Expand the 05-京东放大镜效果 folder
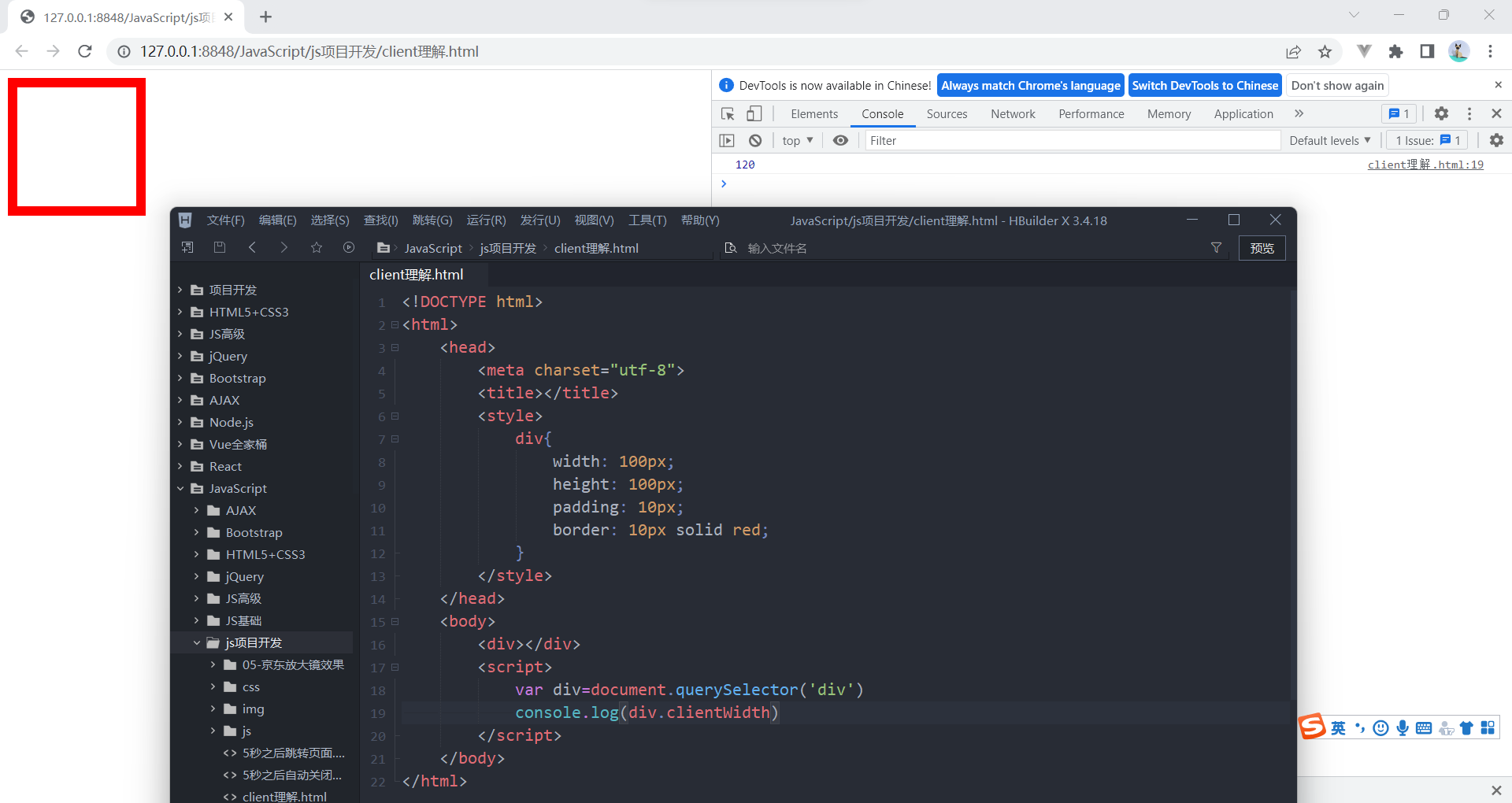 click(213, 664)
